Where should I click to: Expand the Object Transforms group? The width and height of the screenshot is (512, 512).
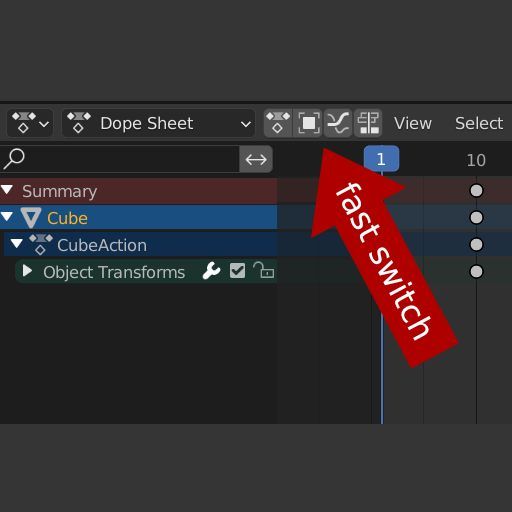point(27,271)
